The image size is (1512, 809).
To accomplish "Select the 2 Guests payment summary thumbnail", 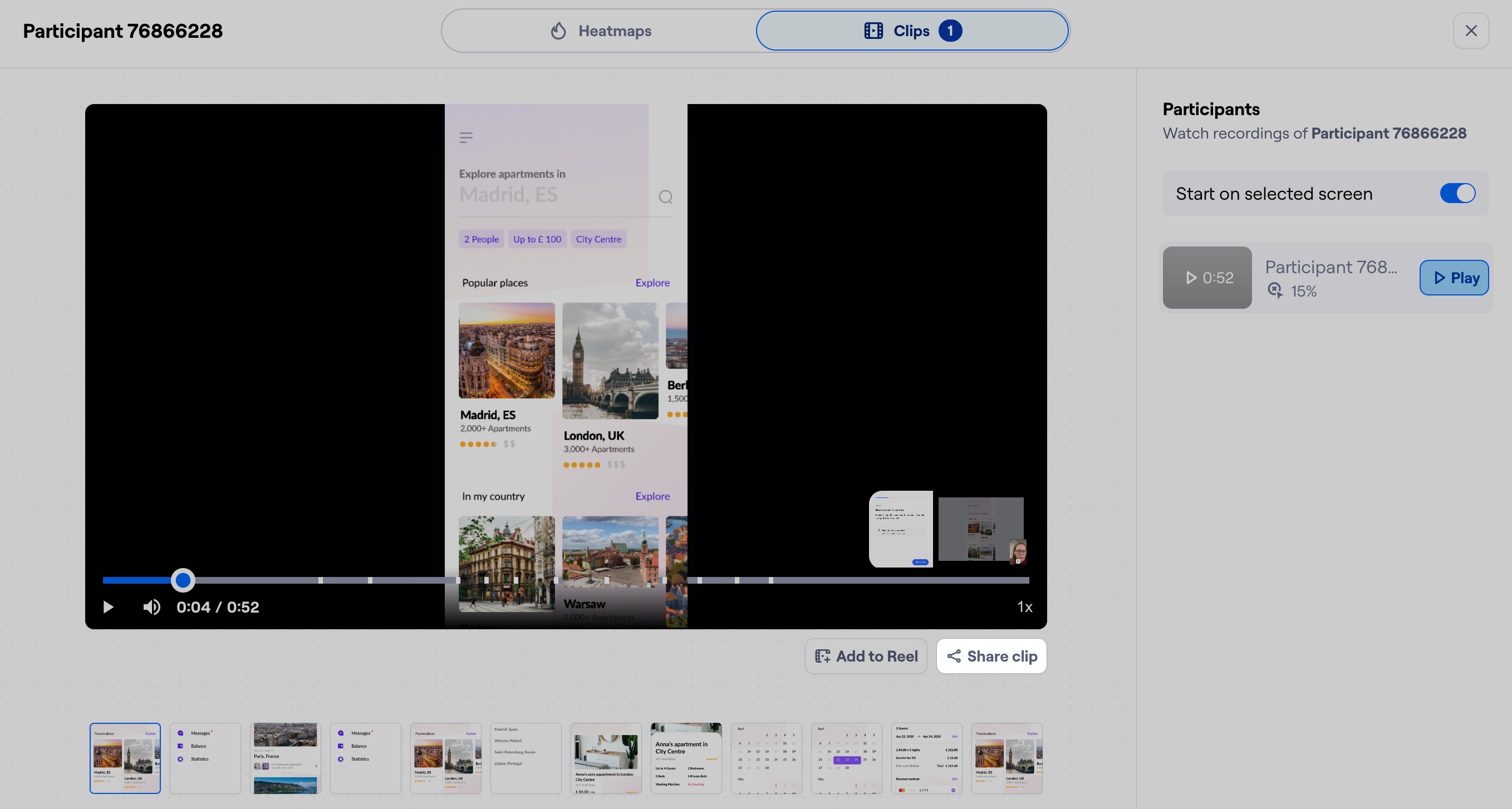I will click(927, 758).
